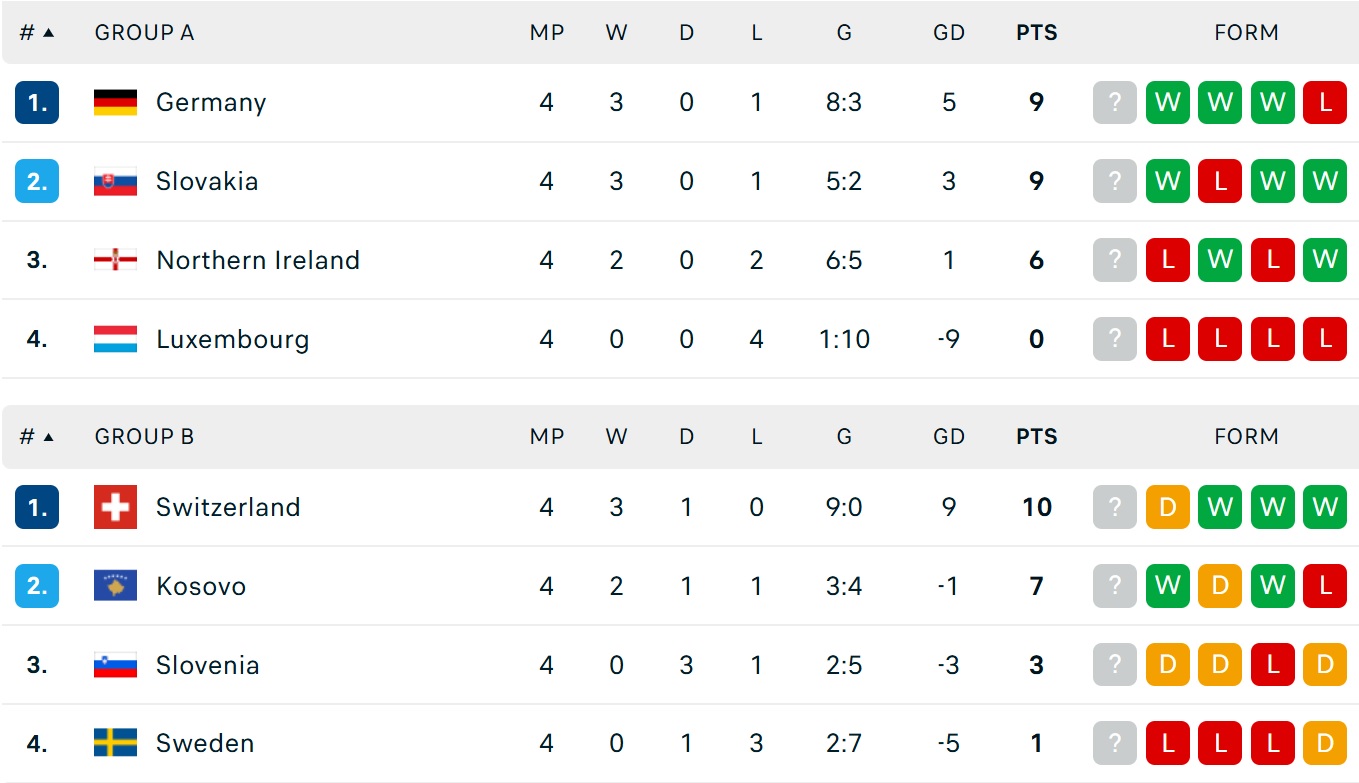This screenshot has width=1359, height=783.
Task: Open the Switzerland team link
Action: point(228,507)
